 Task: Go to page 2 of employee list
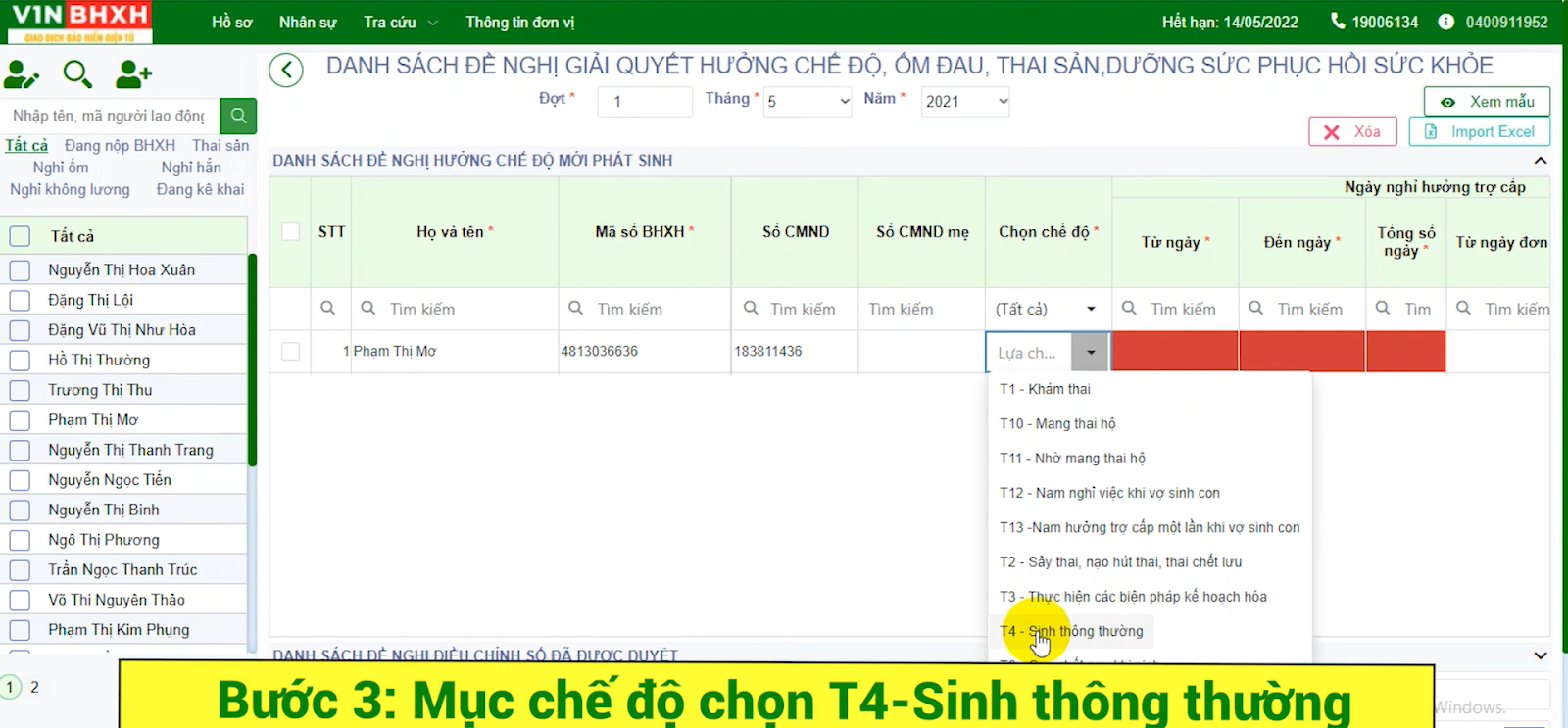(35, 687)
